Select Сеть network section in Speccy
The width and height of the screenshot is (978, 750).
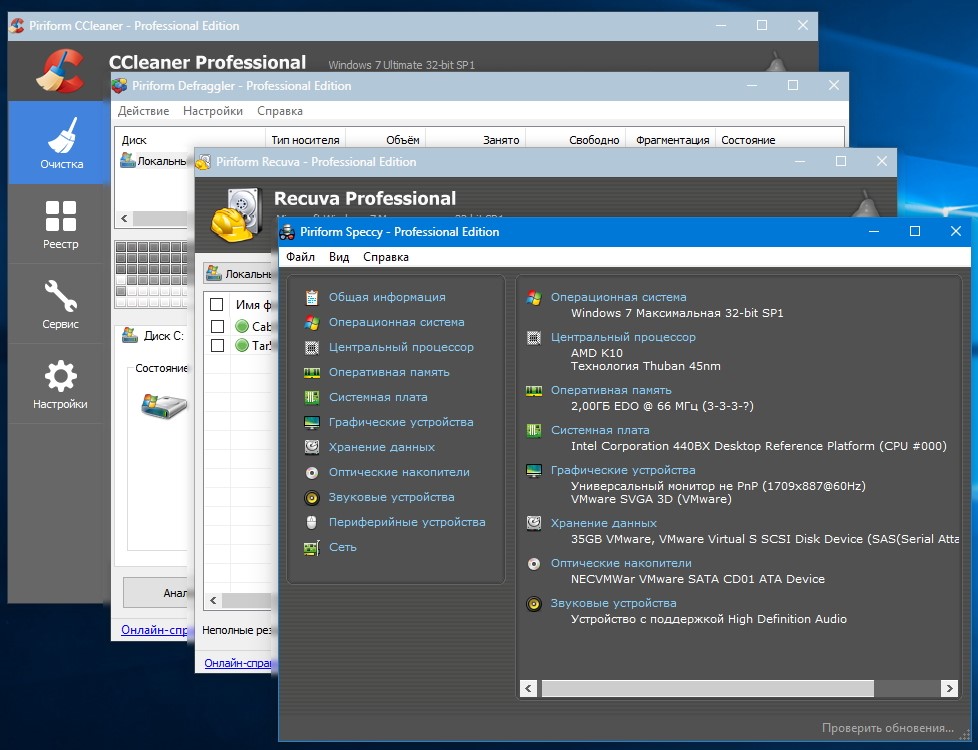pyautogui.click(x=342, y=547)
